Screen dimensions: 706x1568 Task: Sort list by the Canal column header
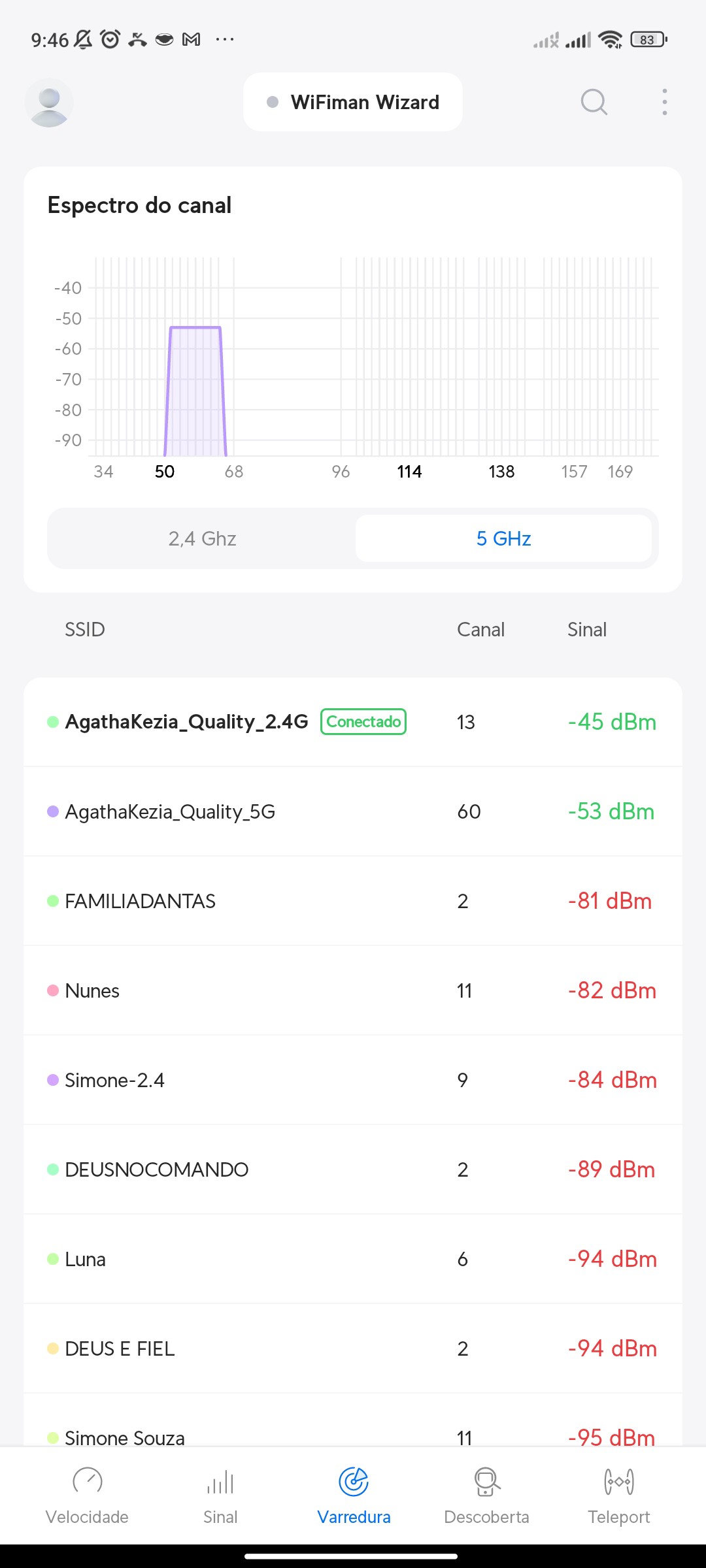coord(480,630)
